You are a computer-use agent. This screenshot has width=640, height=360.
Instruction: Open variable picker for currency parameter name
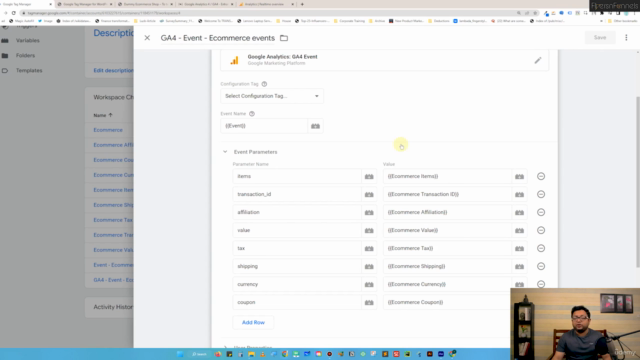tap(369, 284)
